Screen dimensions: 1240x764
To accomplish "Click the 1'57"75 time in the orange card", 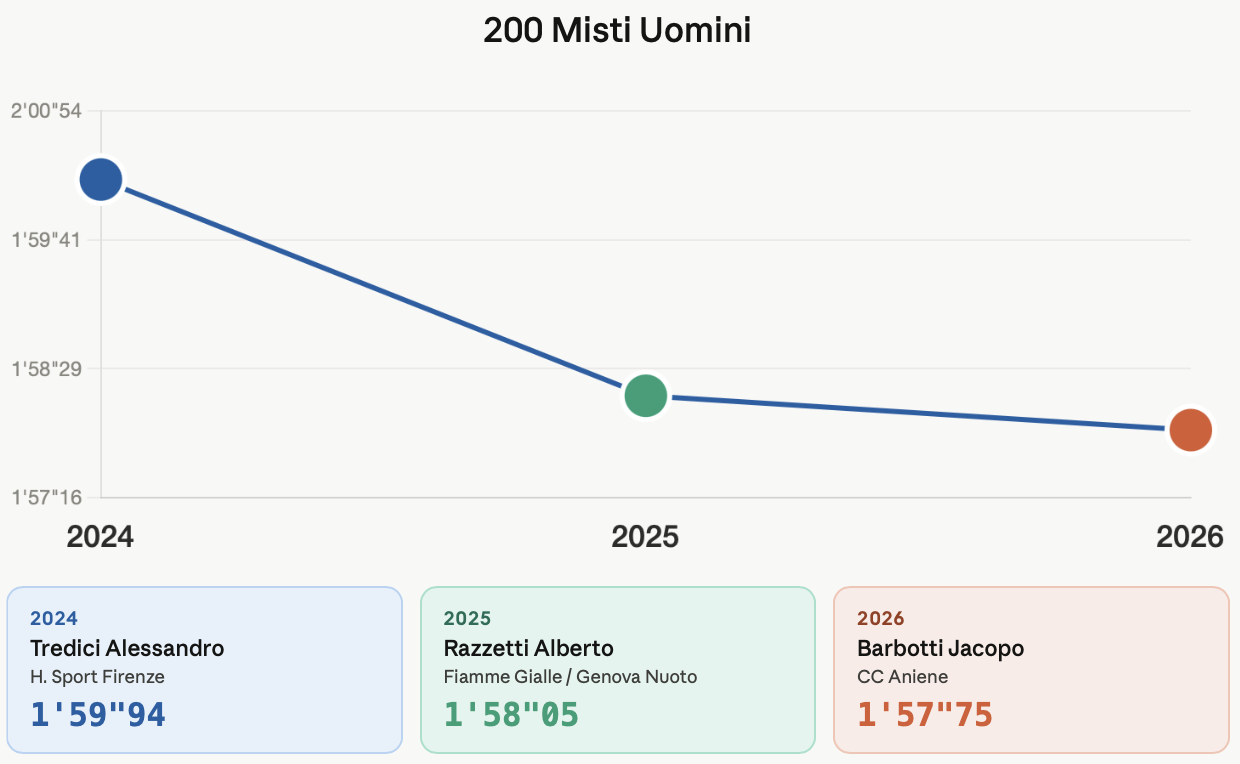I will pos(924,714).
